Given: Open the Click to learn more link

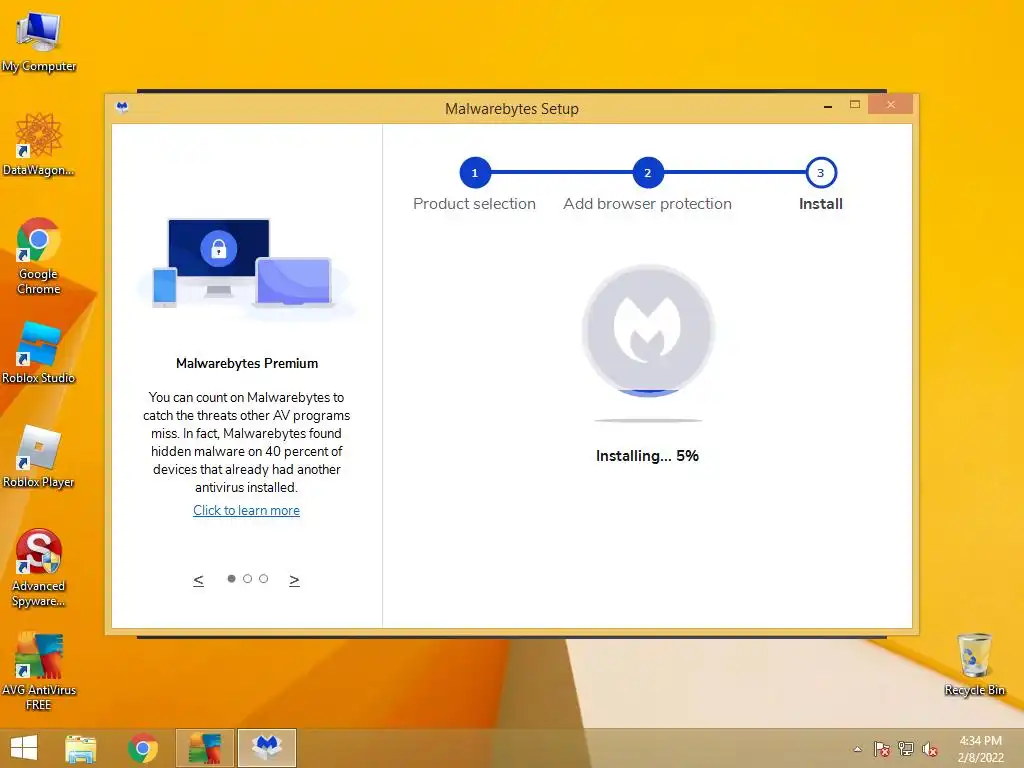Looking at the screenshot, I should [x=246, y=511].
